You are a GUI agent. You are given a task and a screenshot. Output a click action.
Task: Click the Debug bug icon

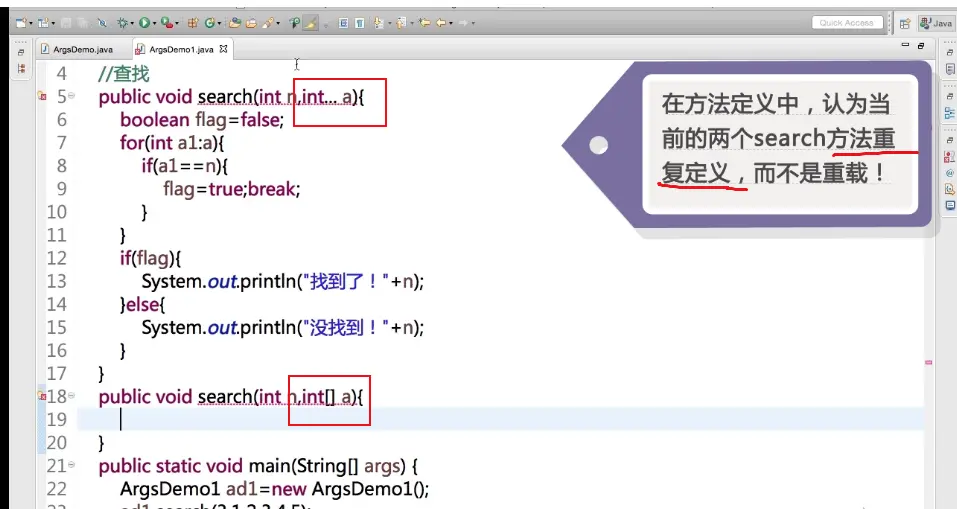point(122,23)
